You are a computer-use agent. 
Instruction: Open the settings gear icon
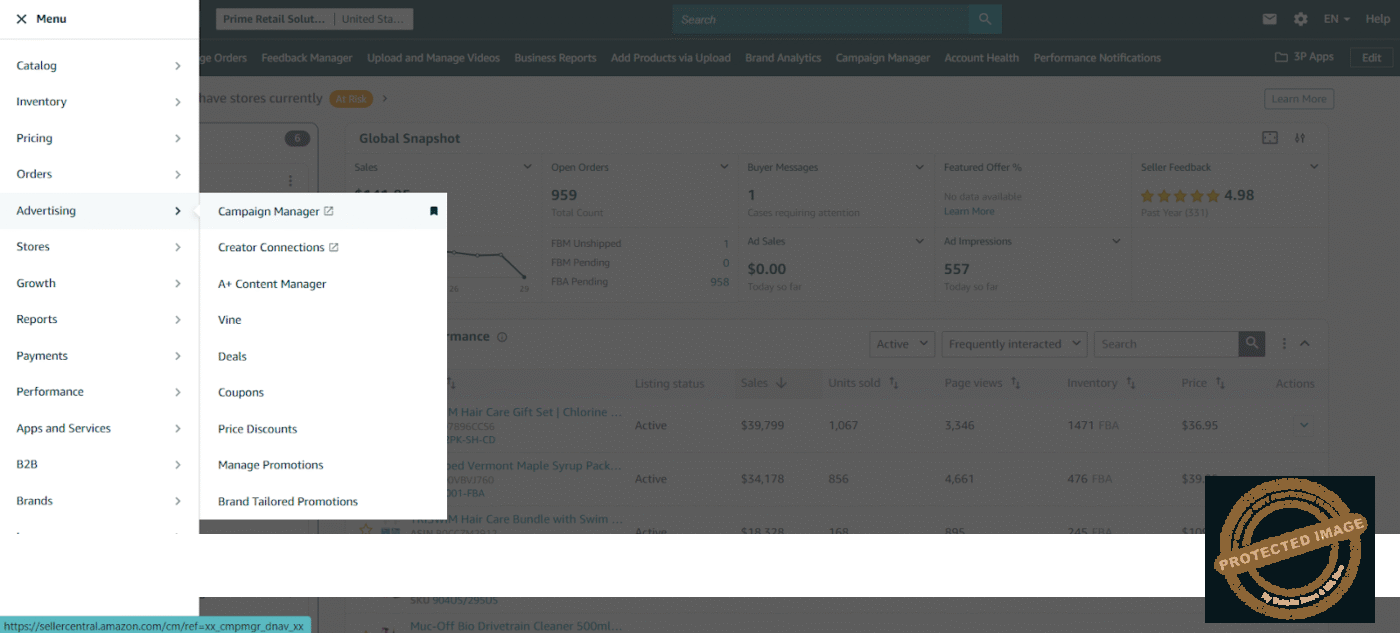[1300, 19]
